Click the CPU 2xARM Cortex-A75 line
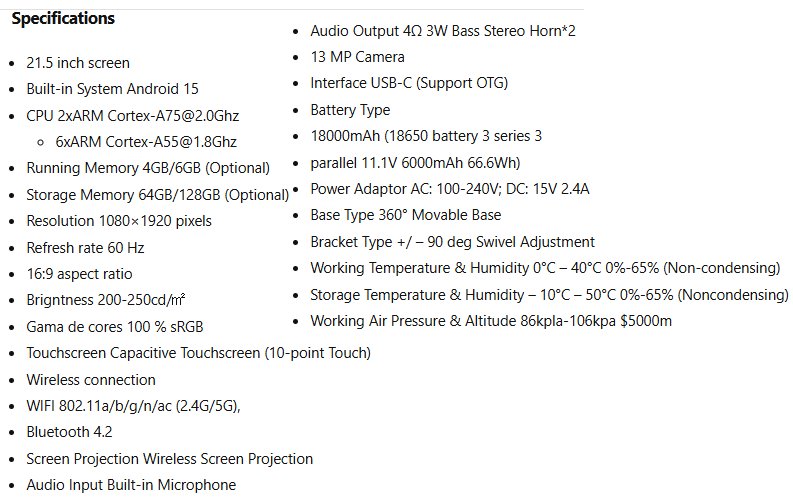Viewport: 793px width, 497px height. [132, 116]
